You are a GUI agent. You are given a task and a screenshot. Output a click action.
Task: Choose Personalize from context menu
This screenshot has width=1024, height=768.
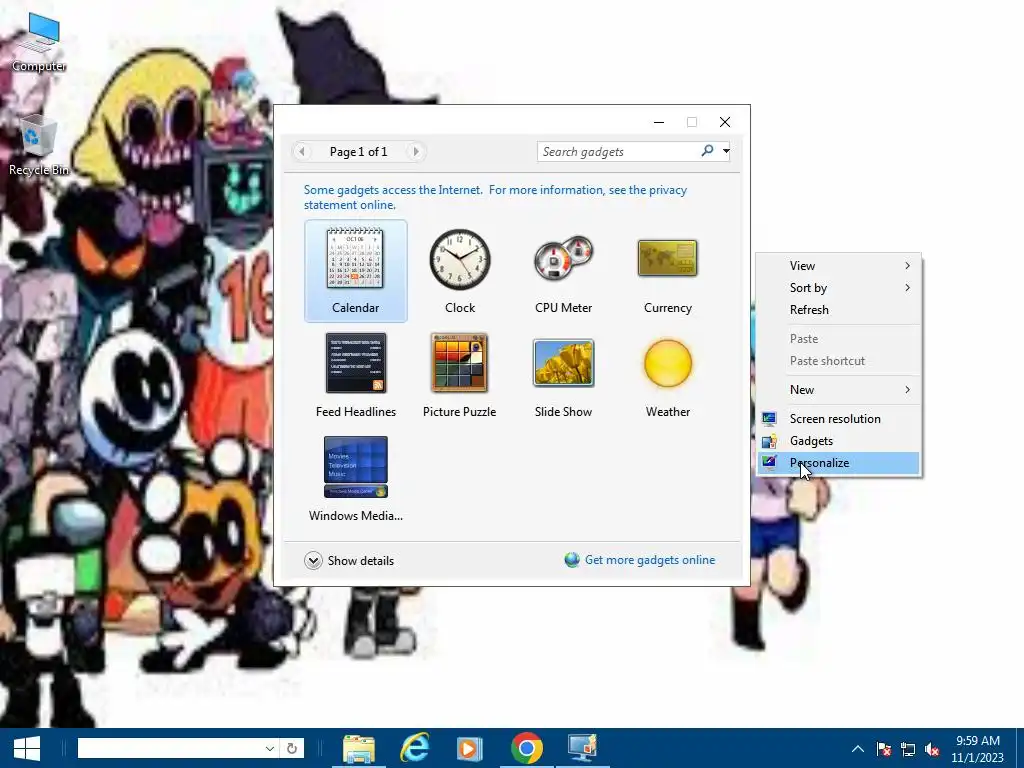coord(839,463)
